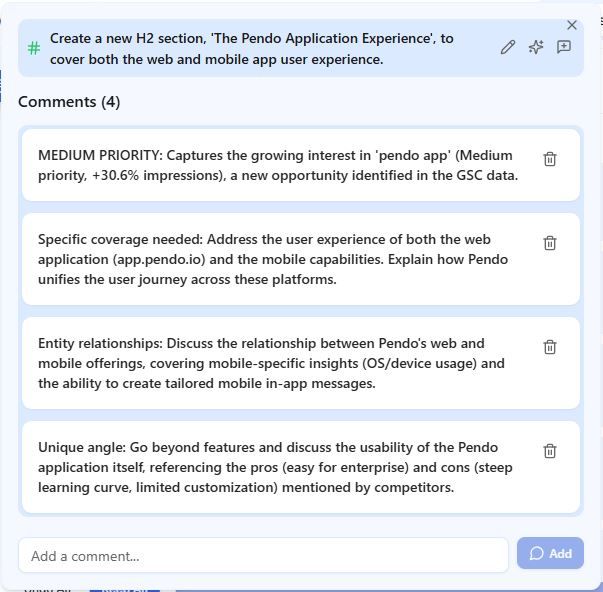Click the pencil edit icon on the heading card
Viewport: 603px width, 592px height.
(508, 47)
